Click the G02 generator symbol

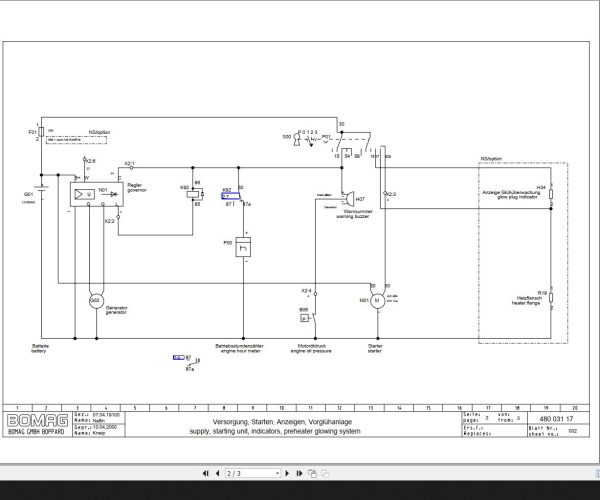pos(96,301)
